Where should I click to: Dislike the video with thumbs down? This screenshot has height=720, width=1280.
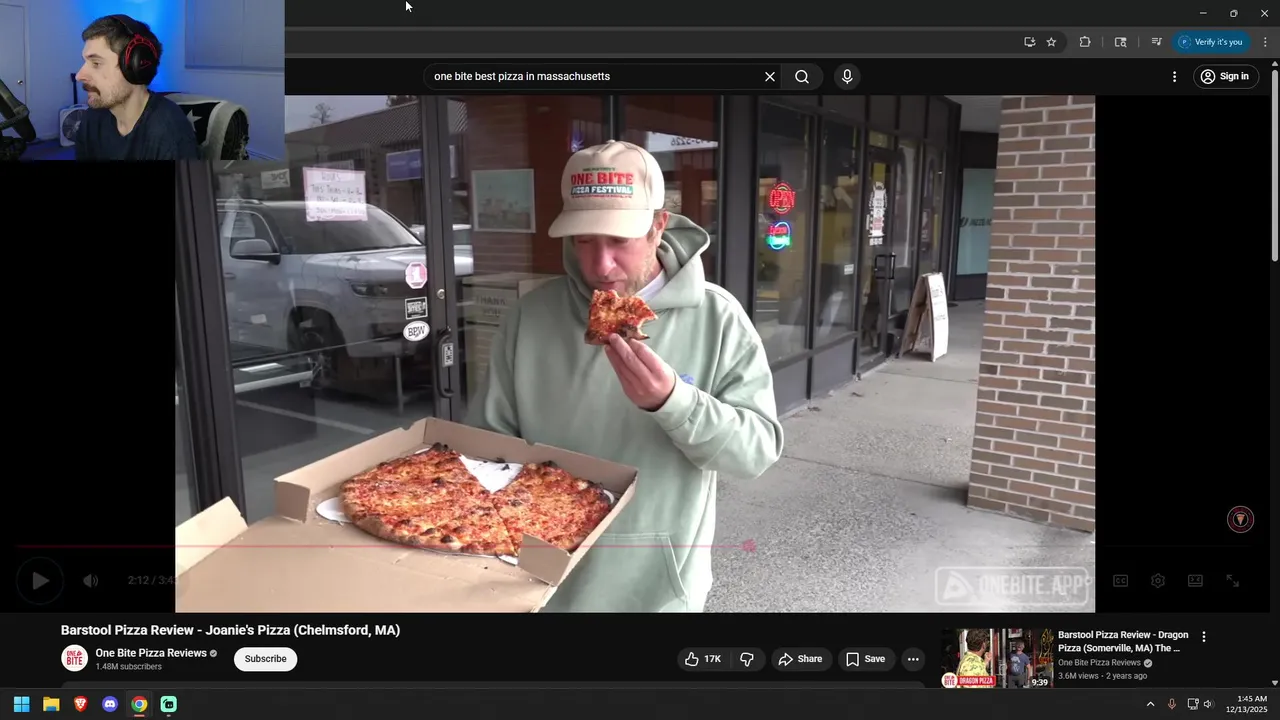[x=747, y=659]
